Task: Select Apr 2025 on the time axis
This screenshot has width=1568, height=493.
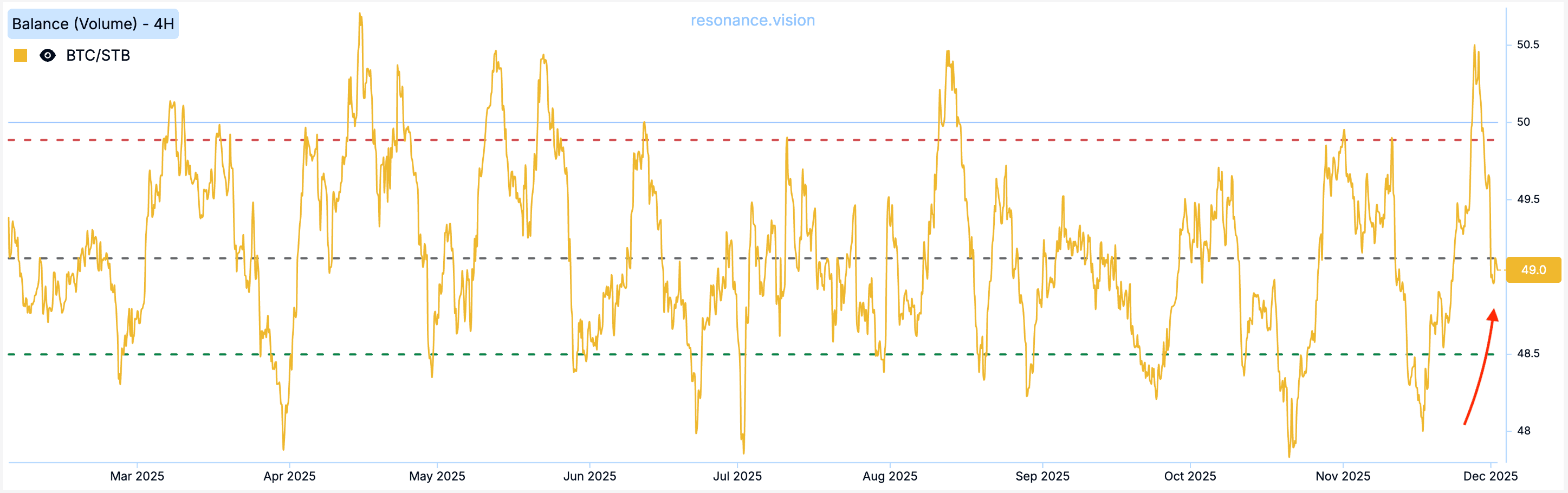Action: click(x=289, y=476)
